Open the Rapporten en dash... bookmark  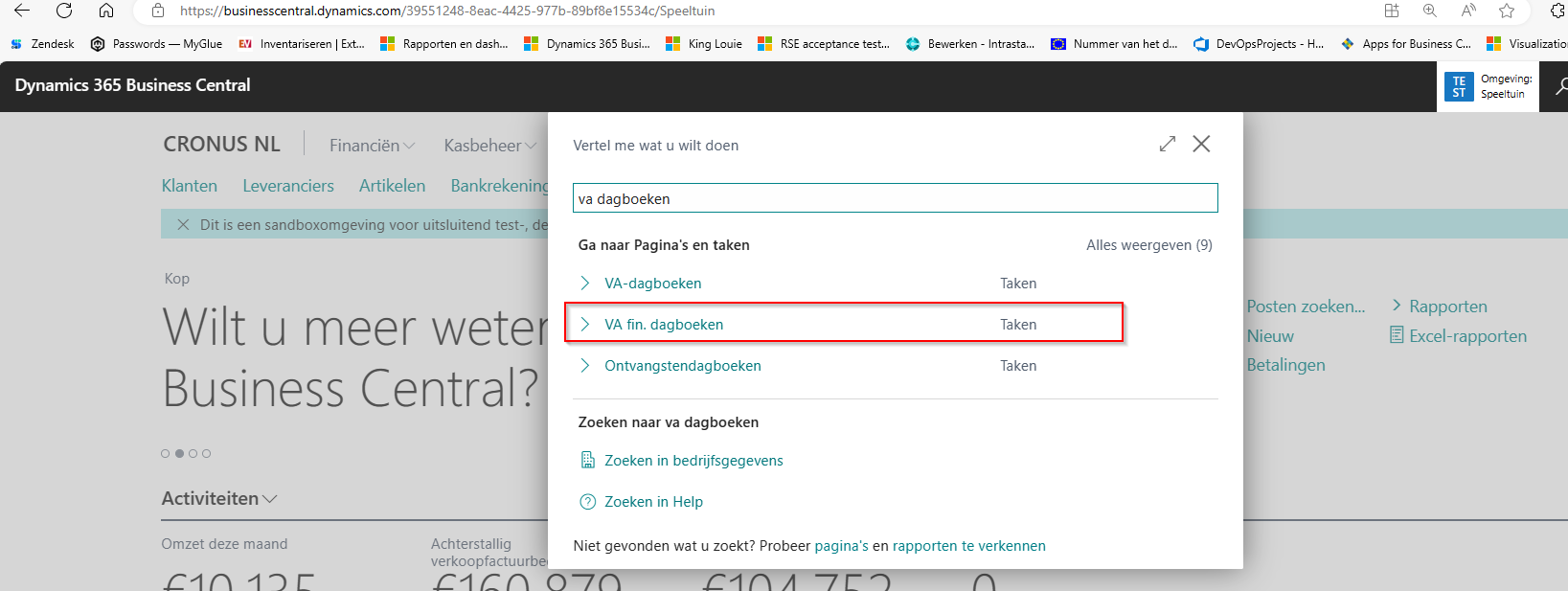pos(444,44)
